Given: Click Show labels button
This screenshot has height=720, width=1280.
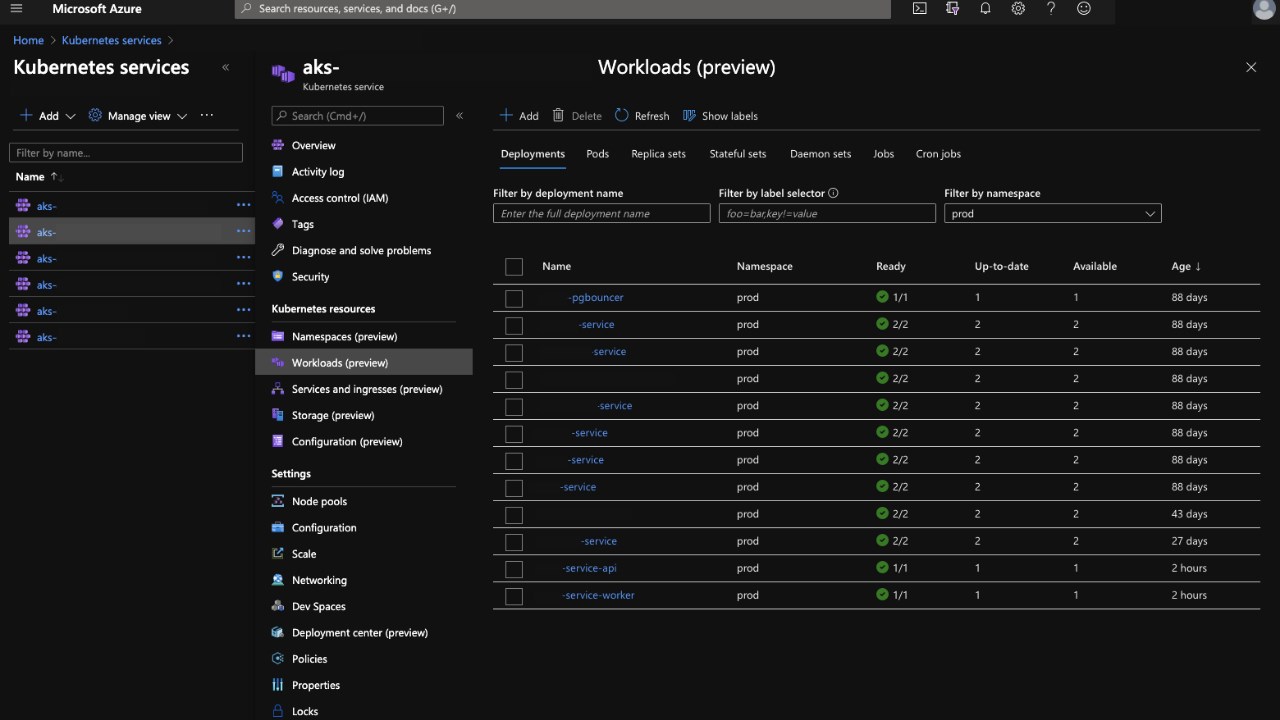Looking at the screenshot, I should tap(720, 116).
